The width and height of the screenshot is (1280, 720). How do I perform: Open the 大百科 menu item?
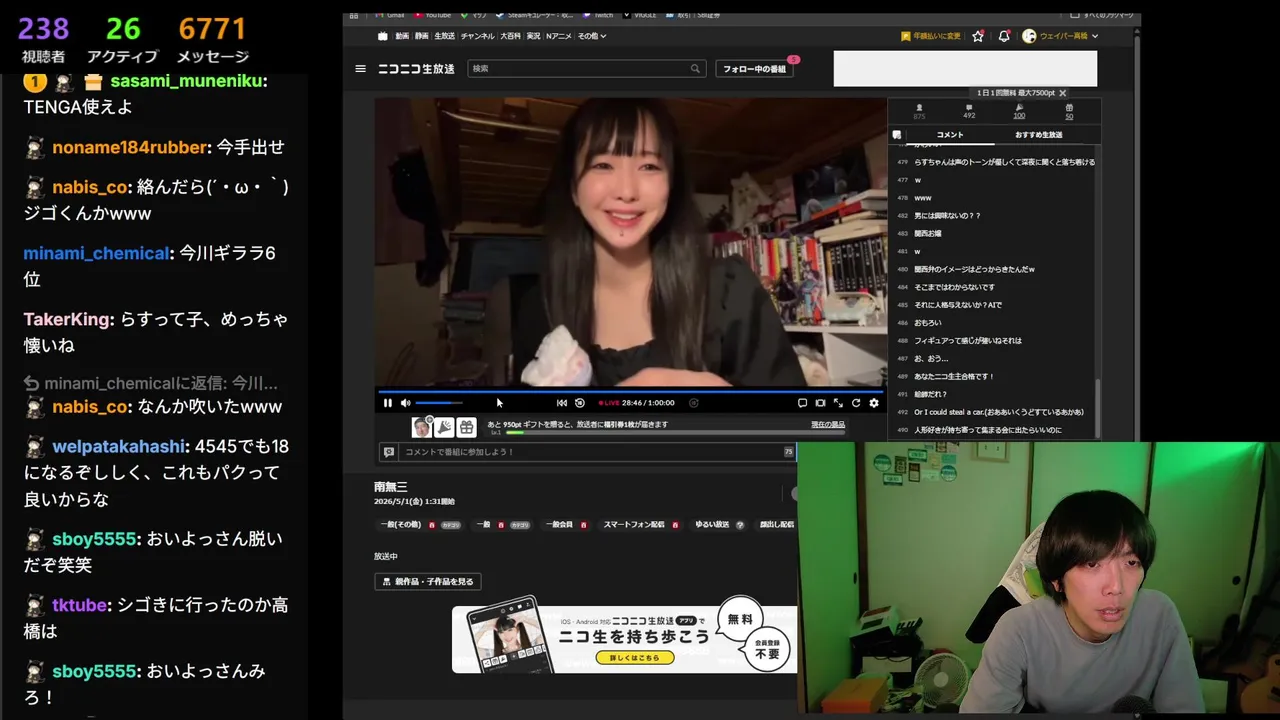click(510, 36)
